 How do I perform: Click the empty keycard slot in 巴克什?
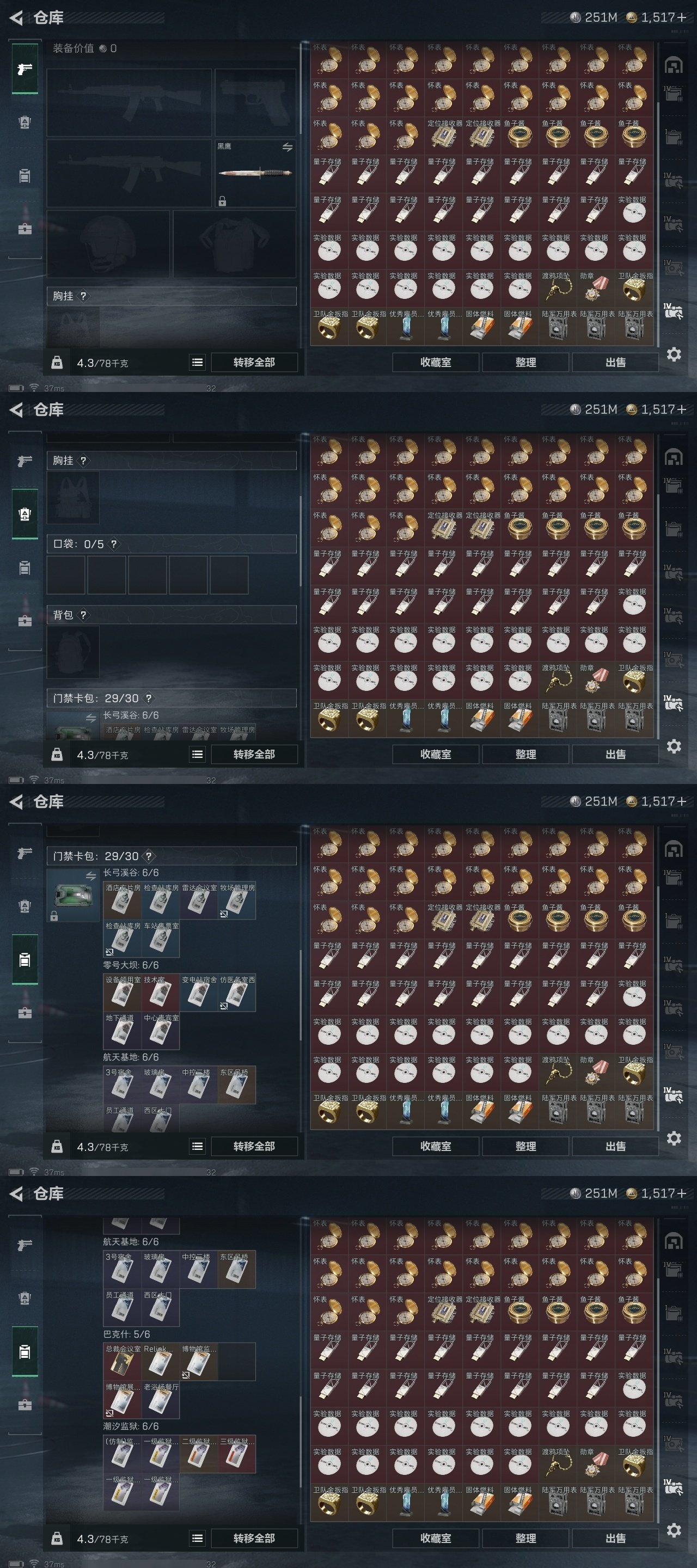point(237,1361)
